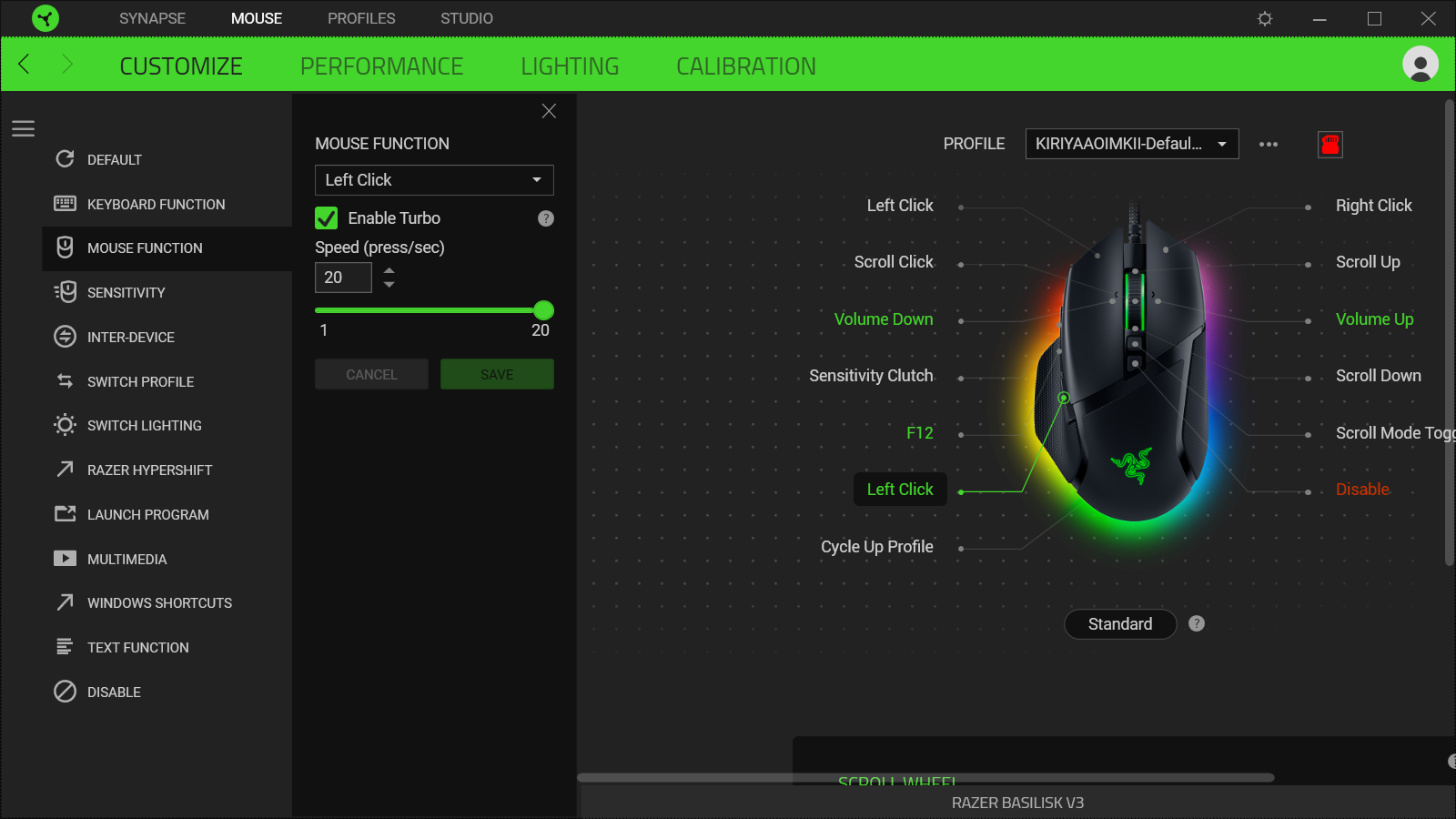Uncheck the Enable Turbo checkbox

(326, 218)
